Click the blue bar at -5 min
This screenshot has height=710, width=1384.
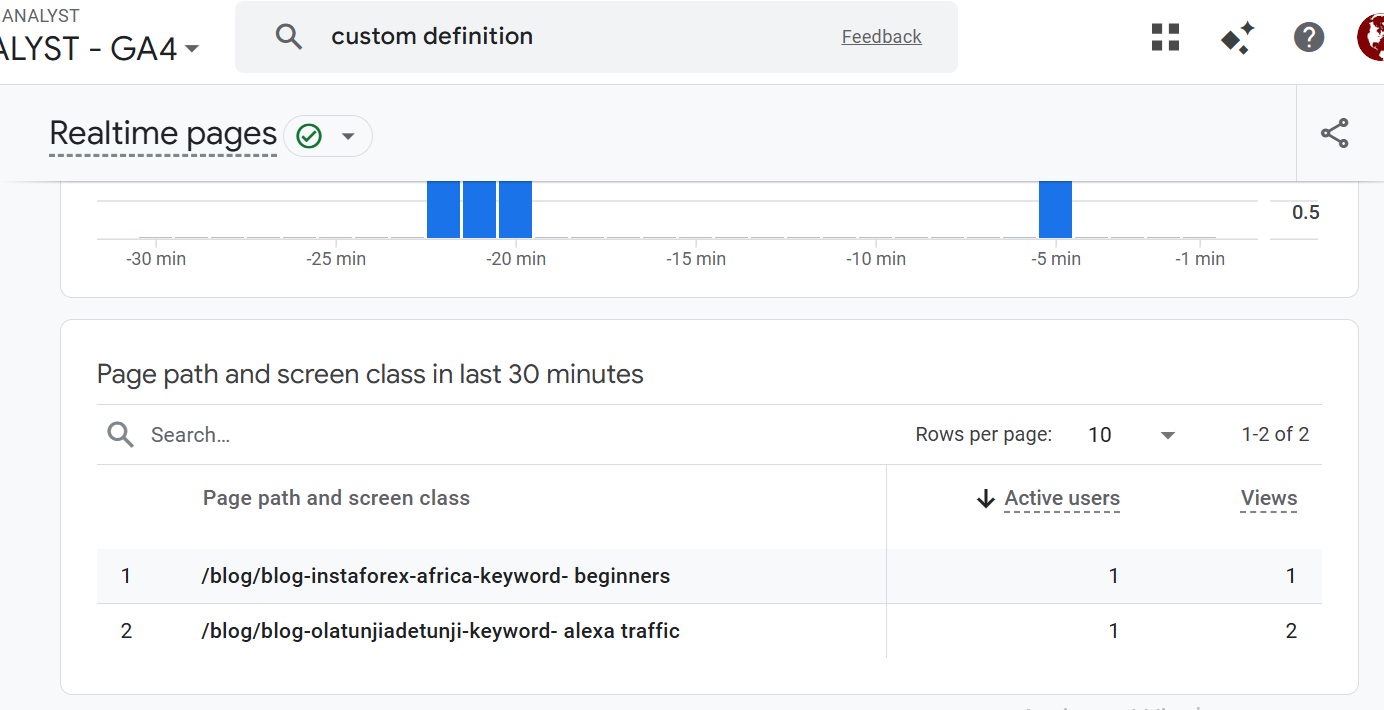(x=1055, y=209)
